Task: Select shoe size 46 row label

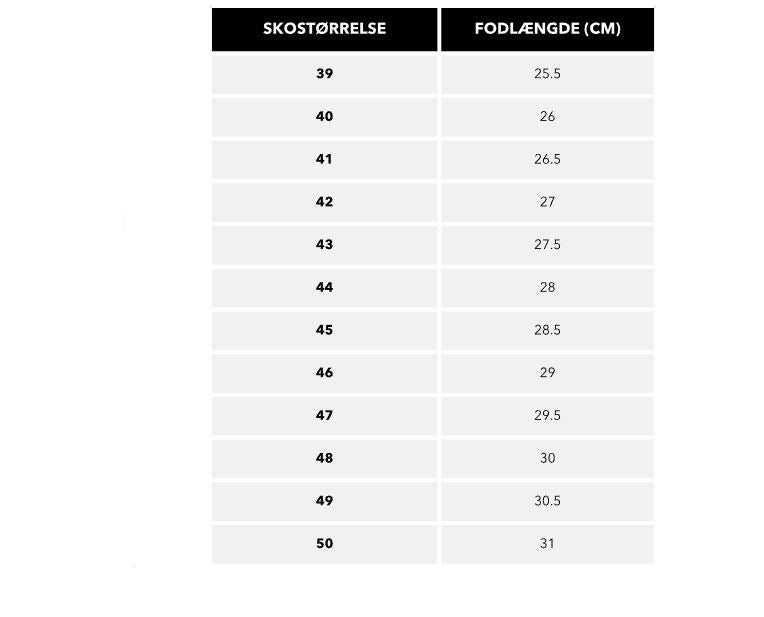Action: tap(324, 373)
